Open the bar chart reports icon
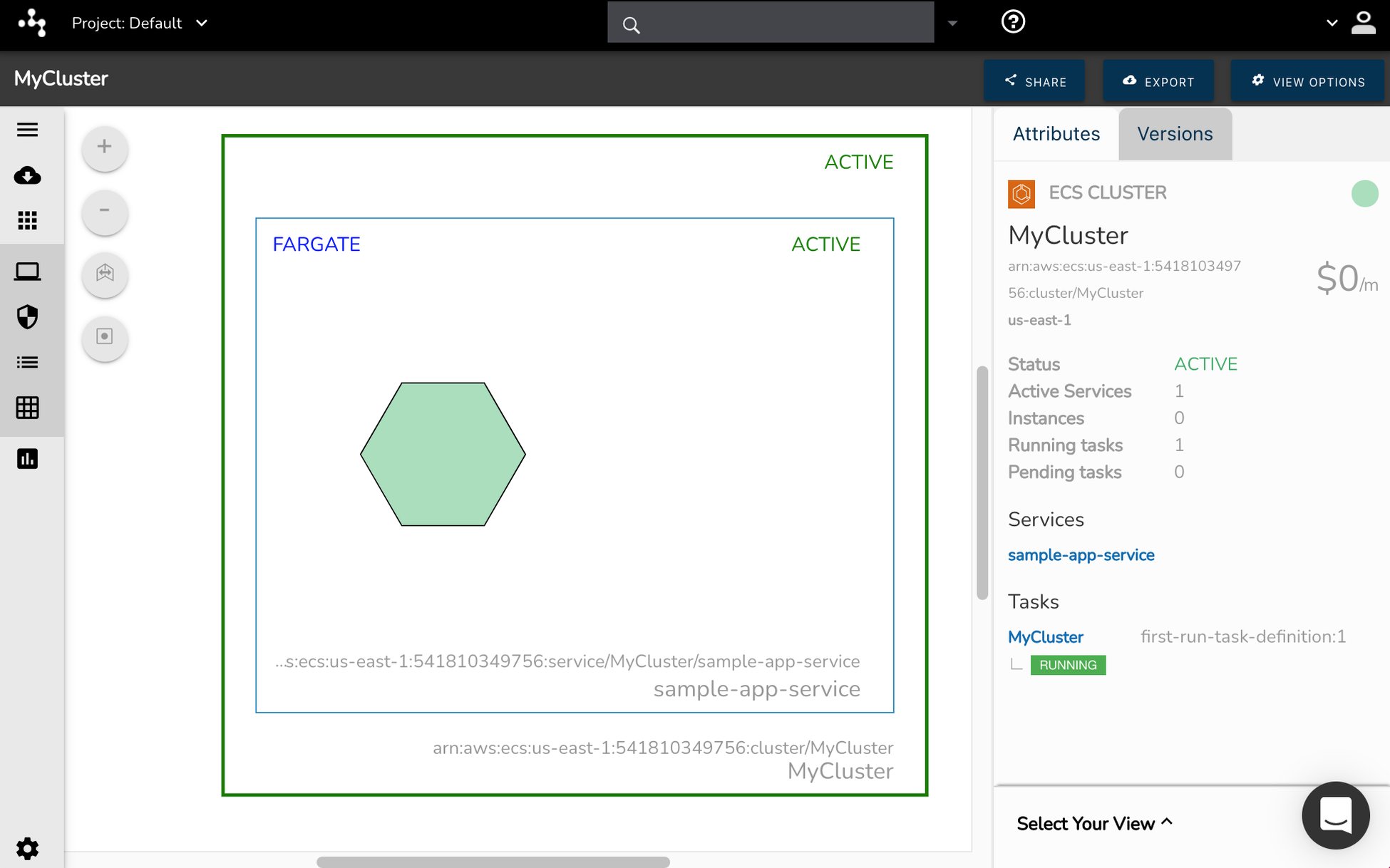1390x868 pixels. coord(27,459)
